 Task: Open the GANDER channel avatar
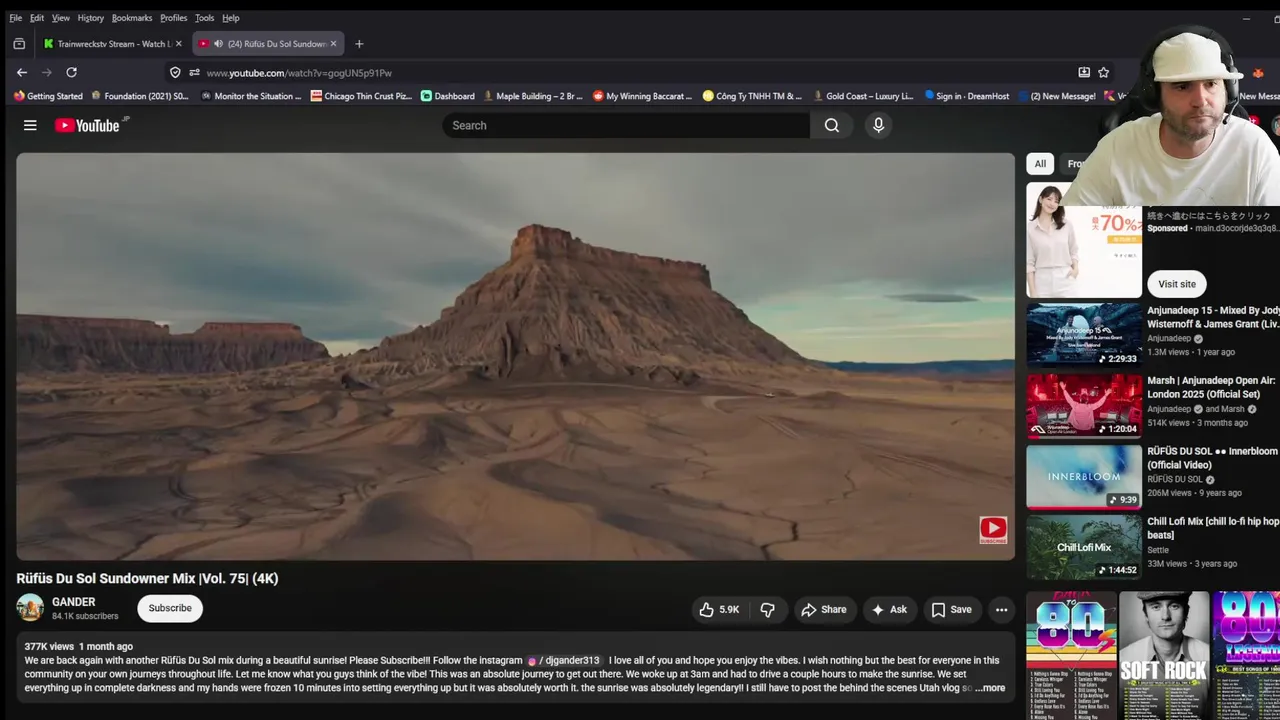(30, 608)
